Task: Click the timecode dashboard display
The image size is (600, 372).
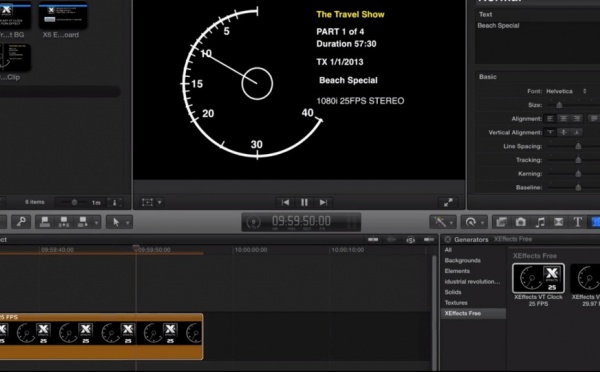Action: [301, 221]
